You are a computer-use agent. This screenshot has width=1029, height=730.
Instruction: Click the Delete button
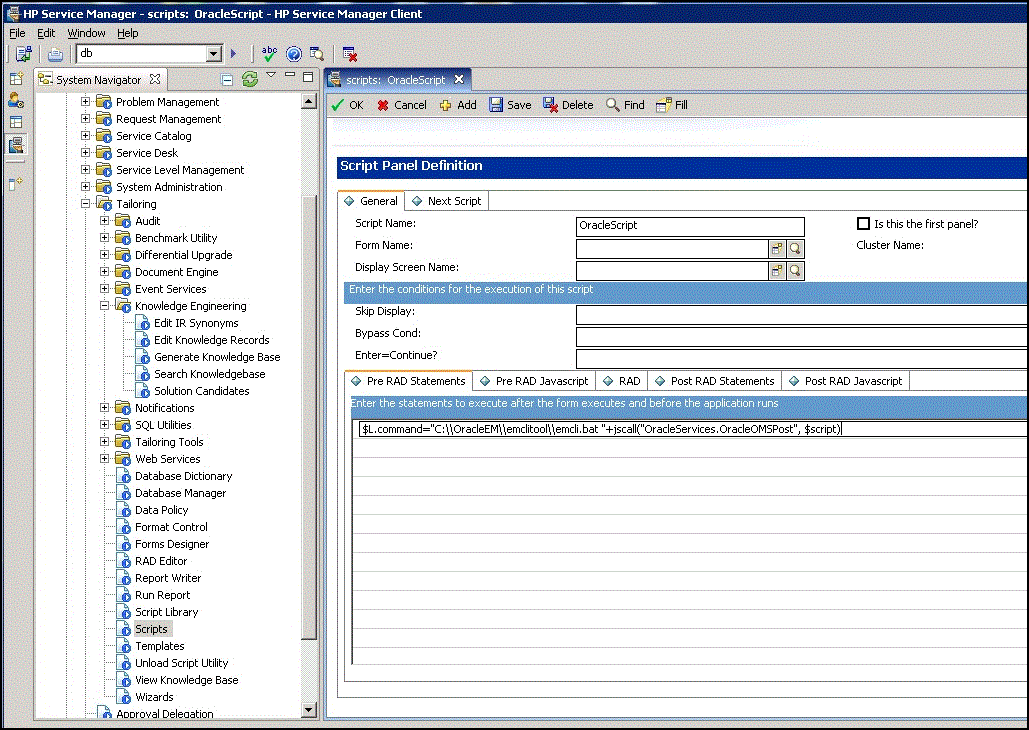[568, 105]
